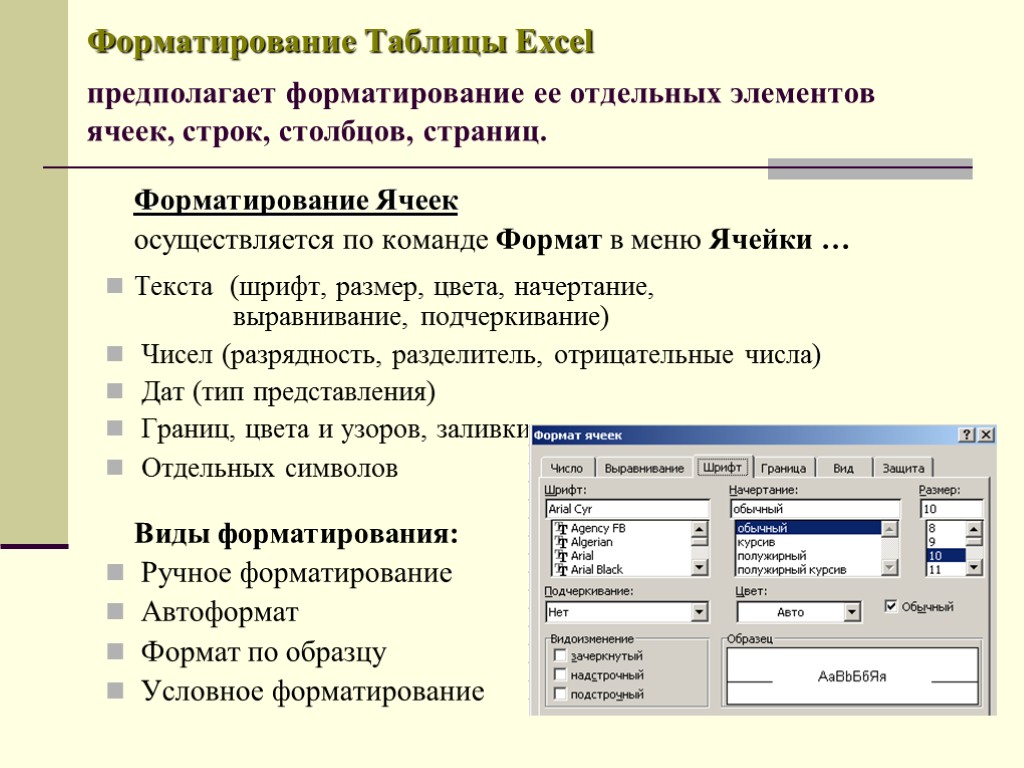Image resolution: width=1024 pixels, height=768 pixels.
Task: Open the Вид tab
Action: point(843,468)
